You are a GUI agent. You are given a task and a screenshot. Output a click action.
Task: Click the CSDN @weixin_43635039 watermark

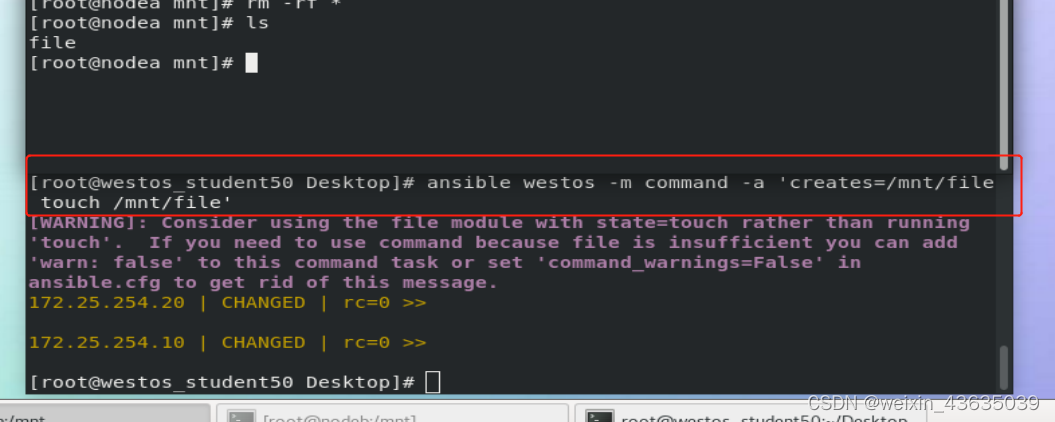923,403
